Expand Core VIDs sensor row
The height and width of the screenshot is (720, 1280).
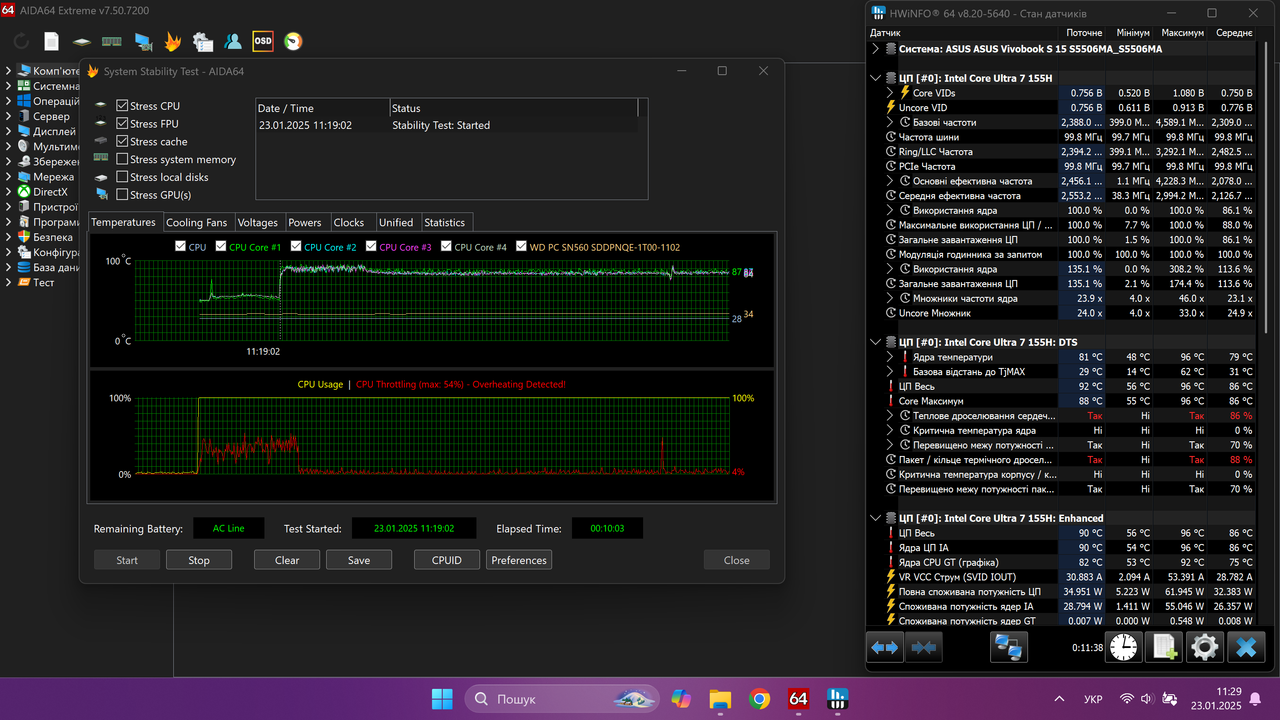pos(891,93)
